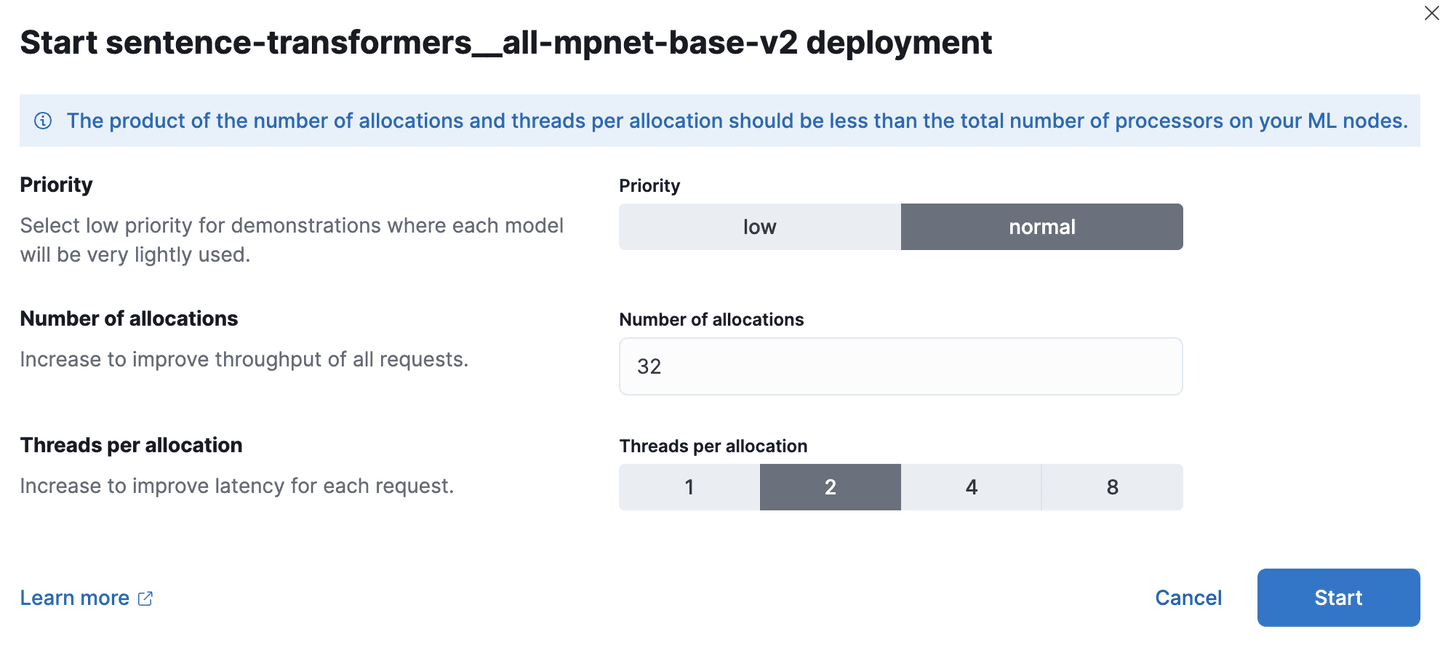Choose 1 thread per allocation
Screen dimensions: 1440x647
pos(689,487)
